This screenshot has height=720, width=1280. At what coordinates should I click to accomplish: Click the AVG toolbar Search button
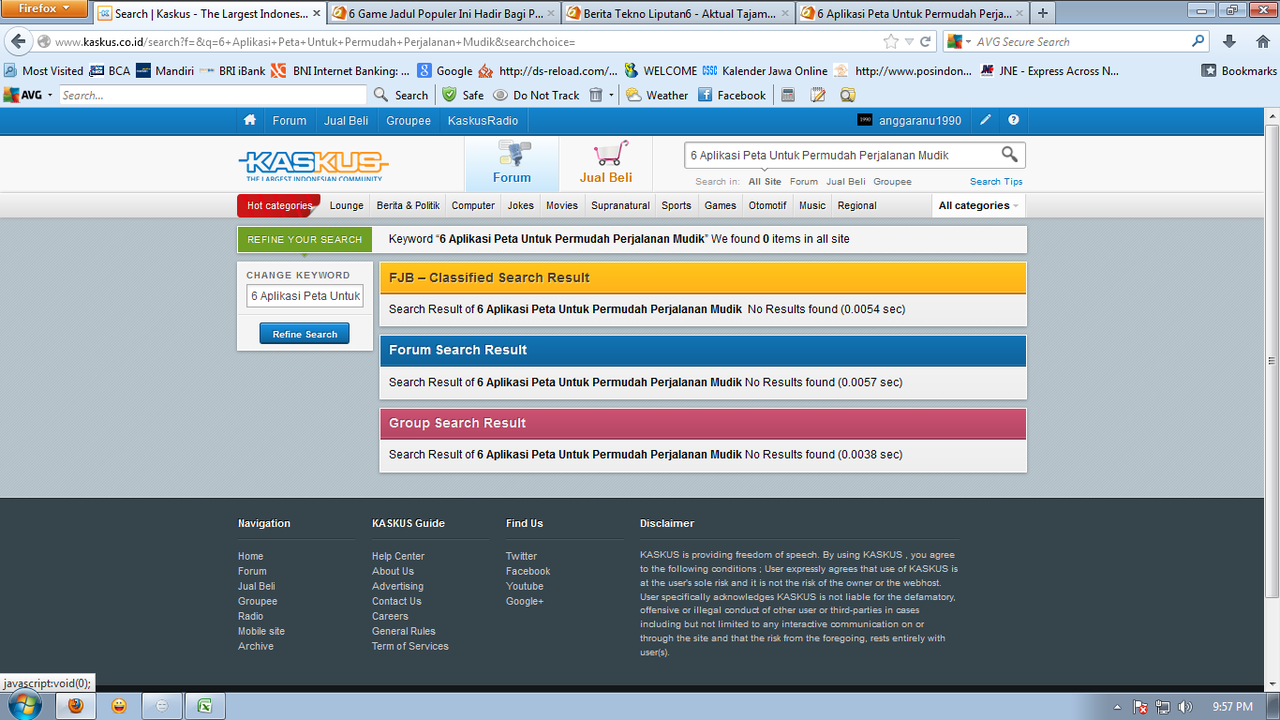pyautogui.click(x=401, y=95)
